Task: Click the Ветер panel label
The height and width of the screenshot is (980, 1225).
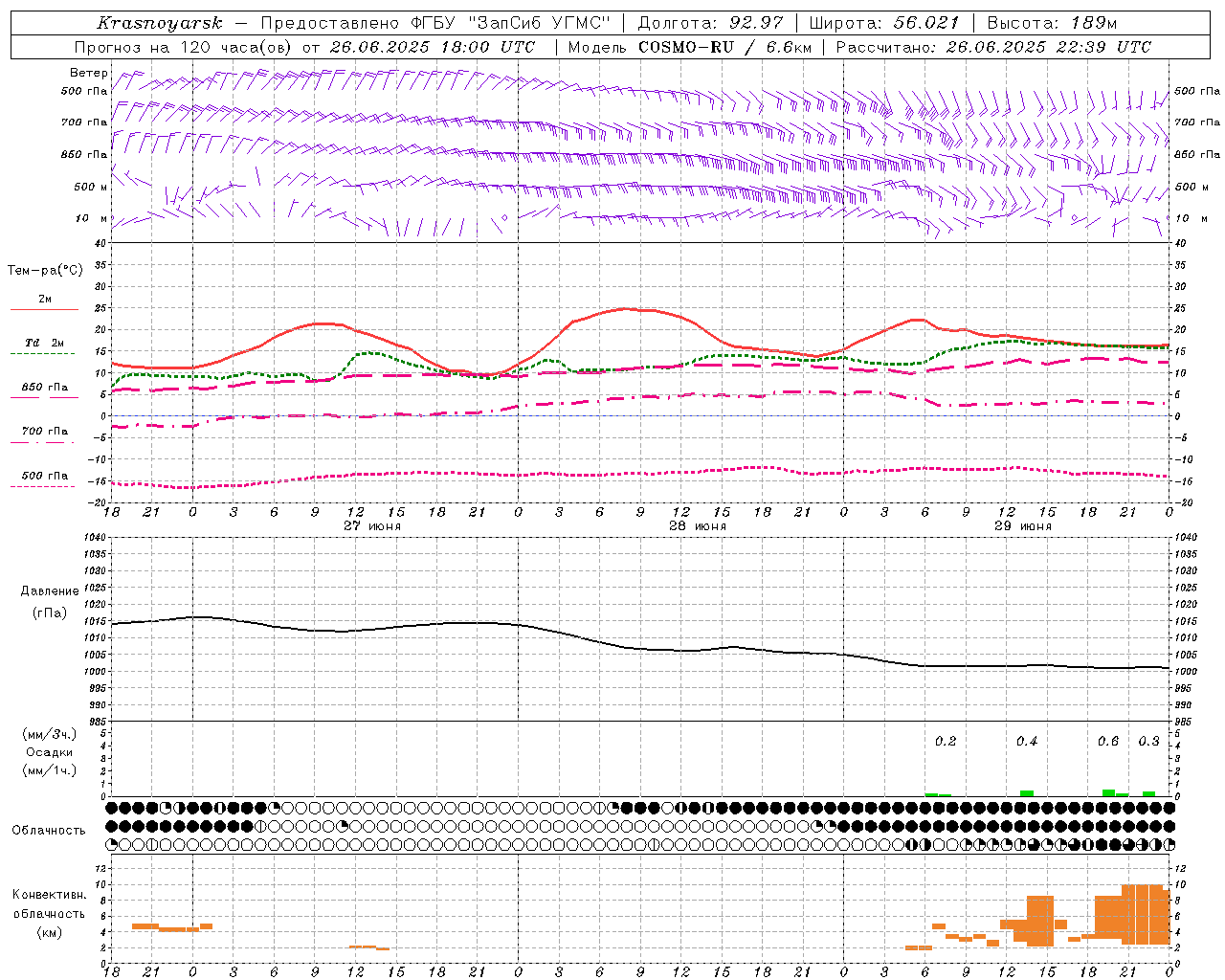Action: (88, 73)
